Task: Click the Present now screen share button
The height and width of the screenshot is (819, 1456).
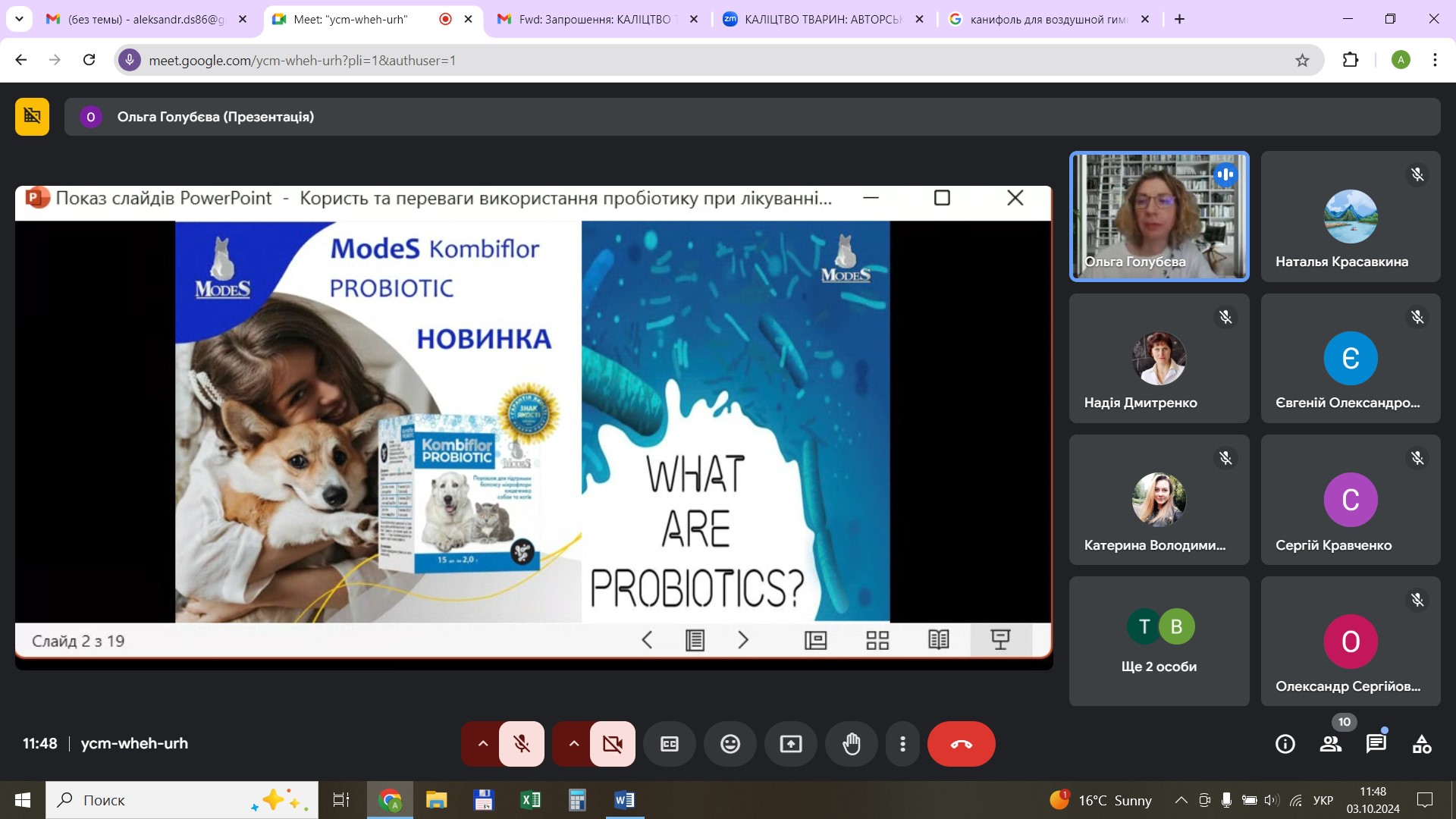Action: 791,744
